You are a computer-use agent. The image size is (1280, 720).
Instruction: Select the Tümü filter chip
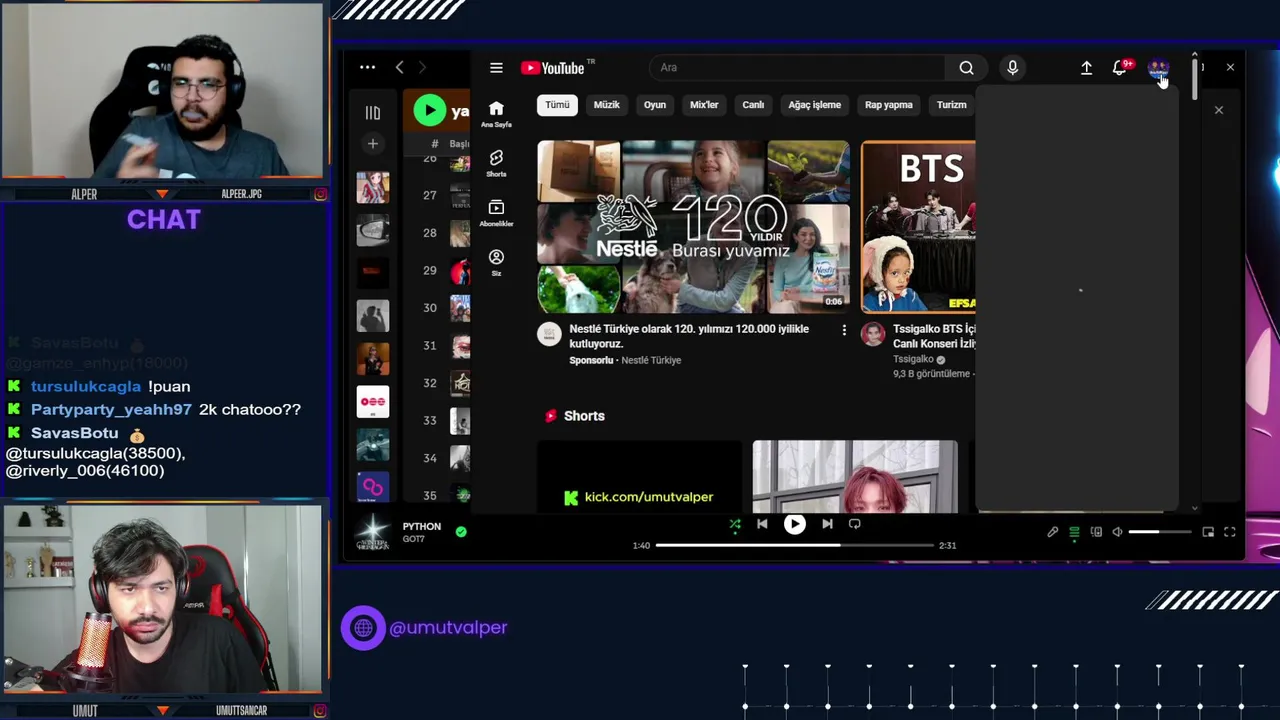(x=557, y=105)
